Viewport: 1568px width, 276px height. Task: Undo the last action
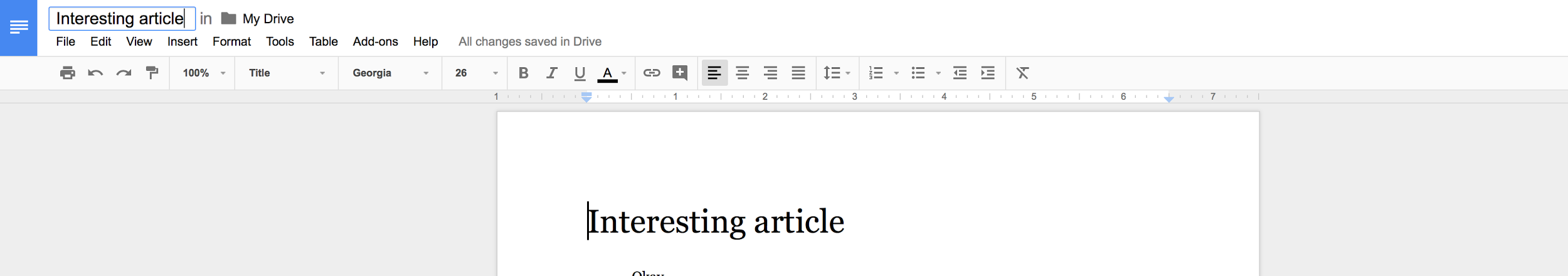(95, 73)
